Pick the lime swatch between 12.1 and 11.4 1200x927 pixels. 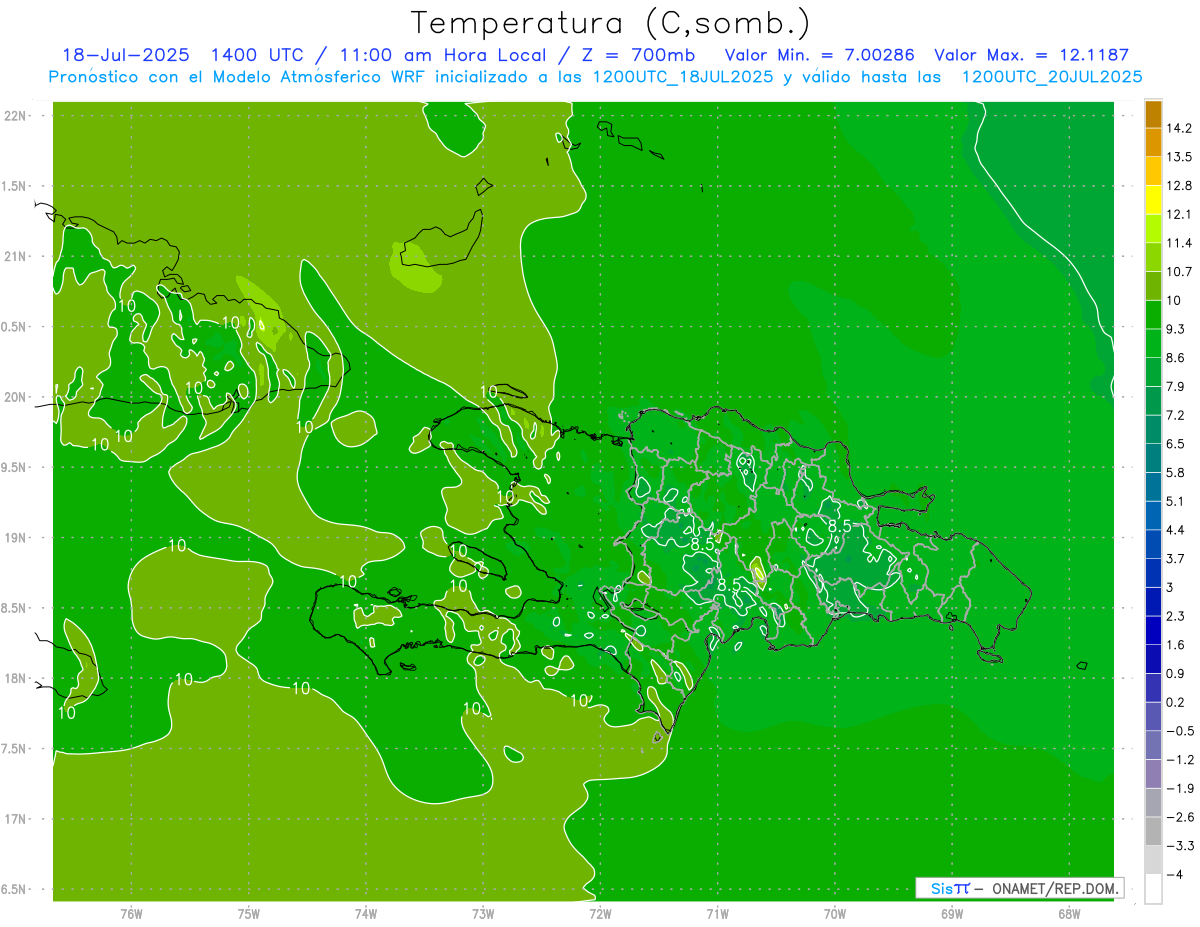(x=1153, y=228)
